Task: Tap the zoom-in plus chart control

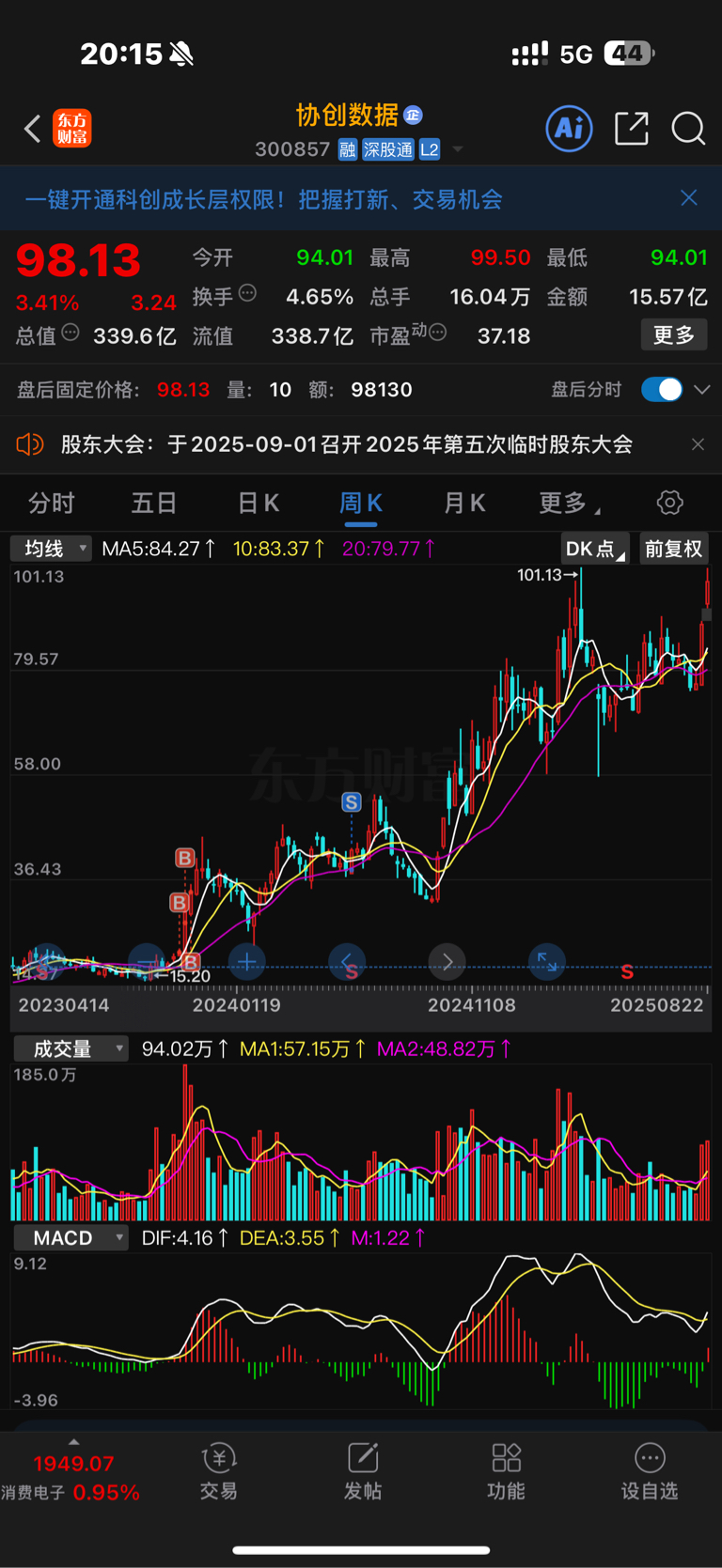Action: click(247, 962)
